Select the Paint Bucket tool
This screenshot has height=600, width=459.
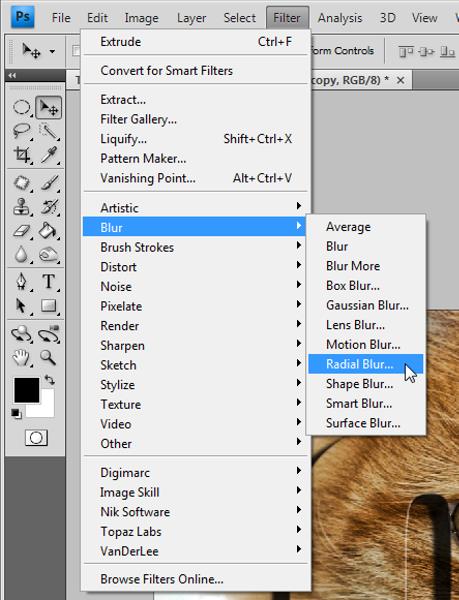49,231
